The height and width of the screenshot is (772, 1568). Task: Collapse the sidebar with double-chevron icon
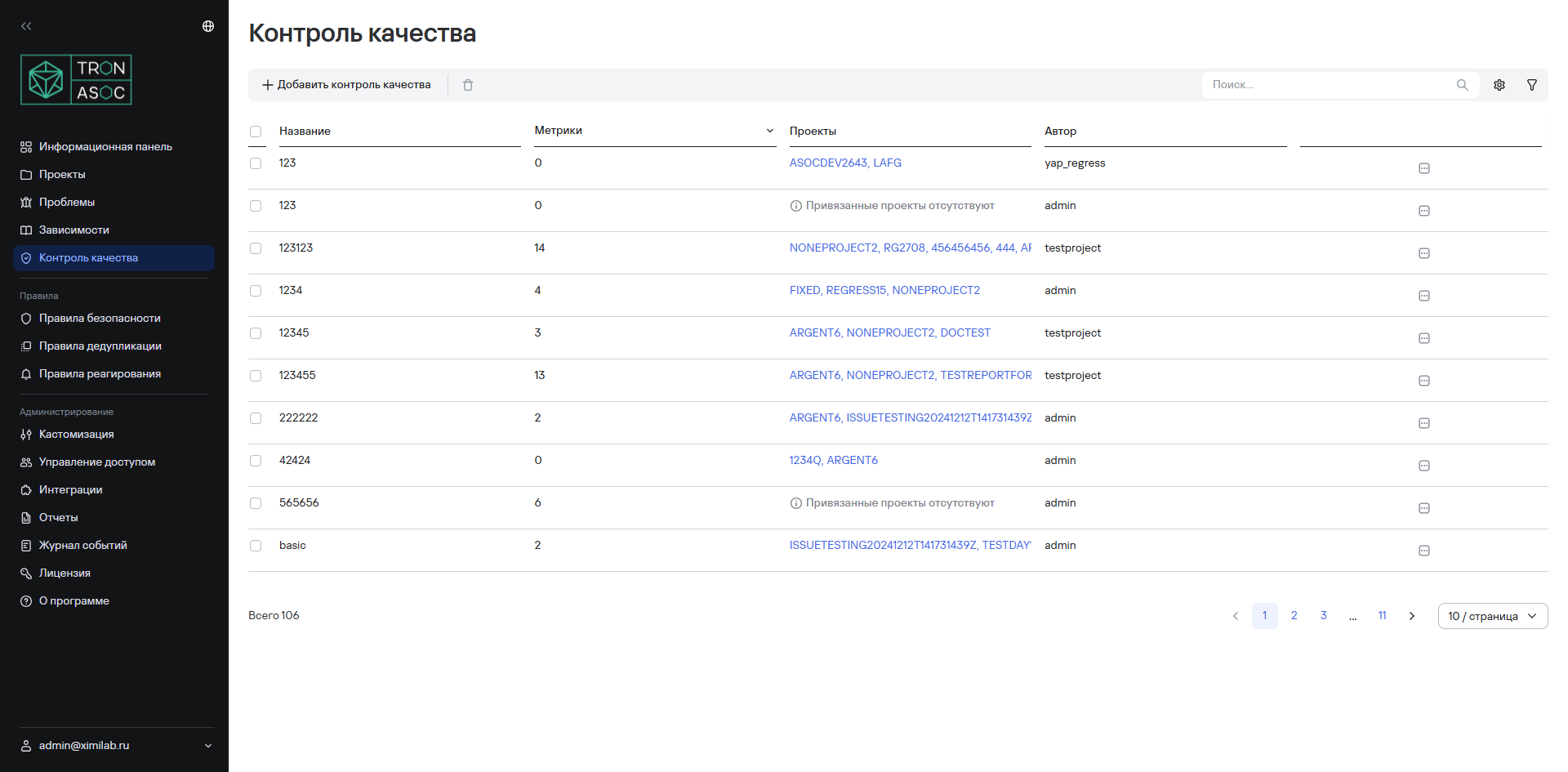26,26
